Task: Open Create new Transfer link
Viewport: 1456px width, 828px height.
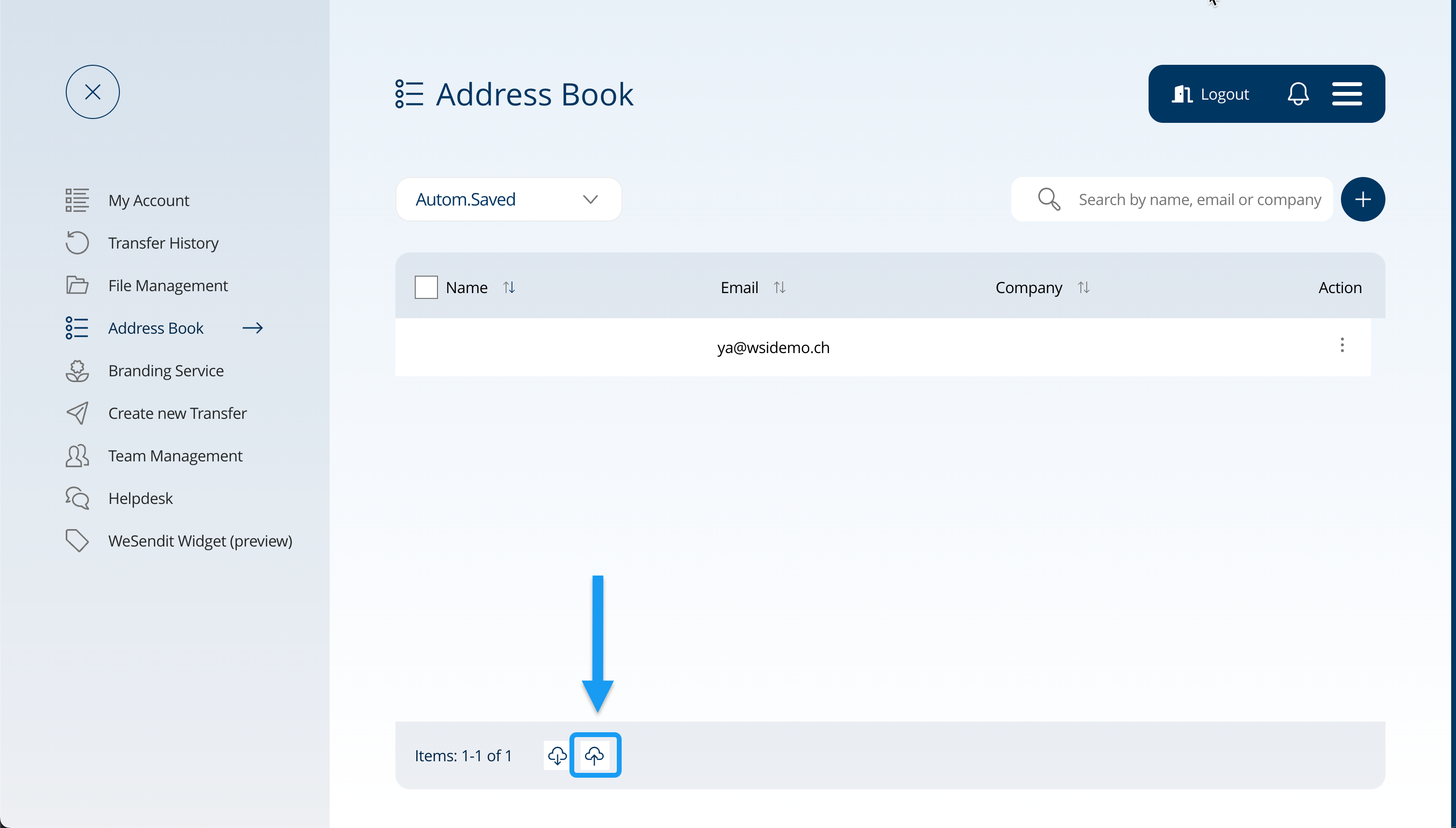Action: point(177,414)
